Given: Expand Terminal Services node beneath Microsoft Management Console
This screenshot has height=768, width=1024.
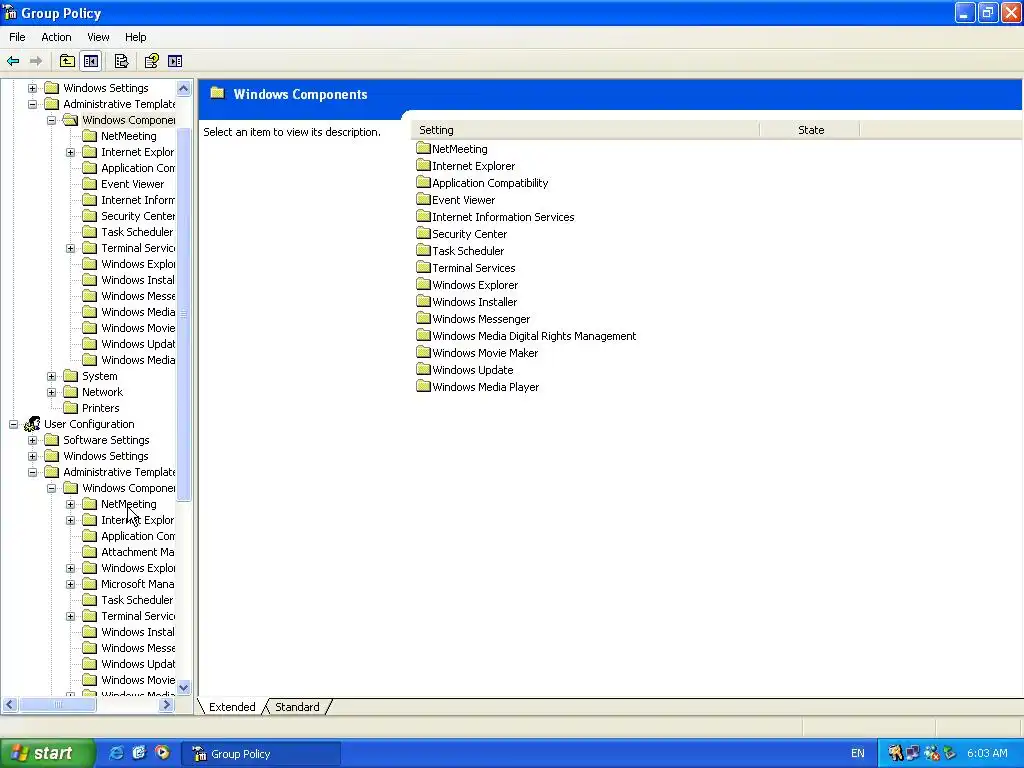Looking at the screenshot, I should (71, 616).
